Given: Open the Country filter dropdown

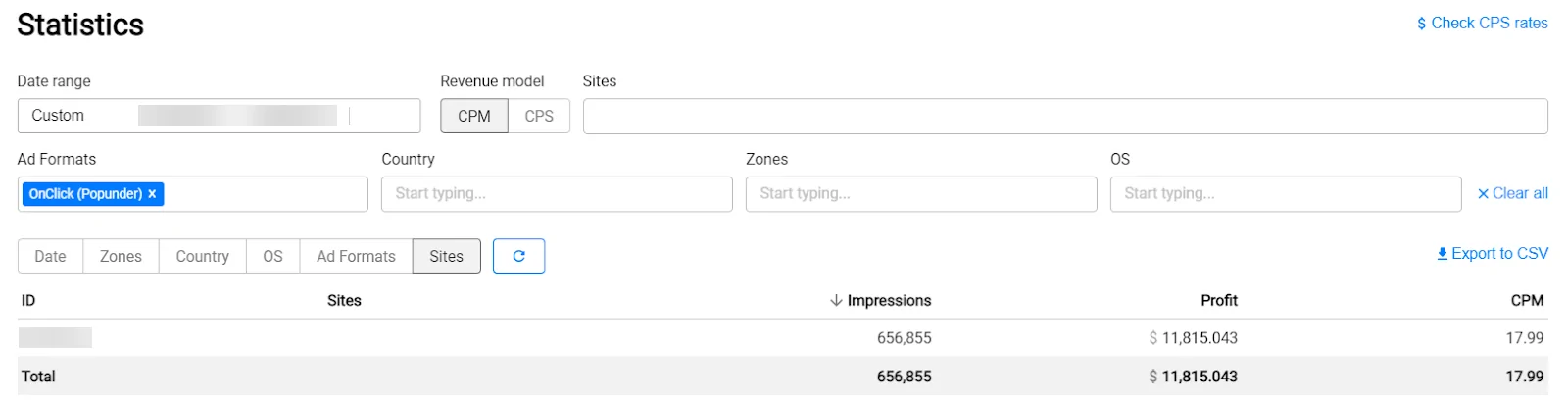Looking at the screenshot, I should pyautogui.click(x=557, y=194).
